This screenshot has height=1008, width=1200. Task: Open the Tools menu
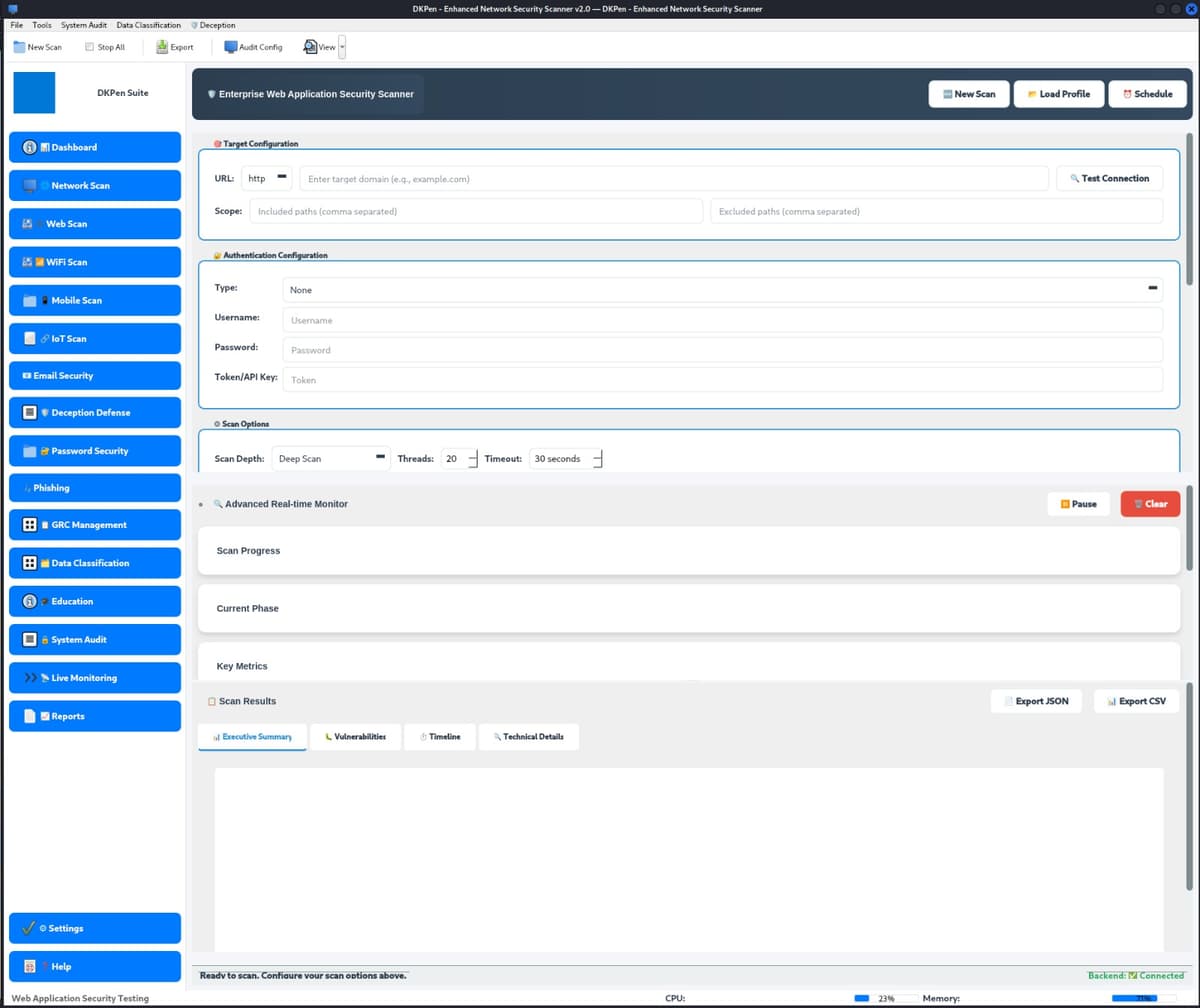point(40,25)
